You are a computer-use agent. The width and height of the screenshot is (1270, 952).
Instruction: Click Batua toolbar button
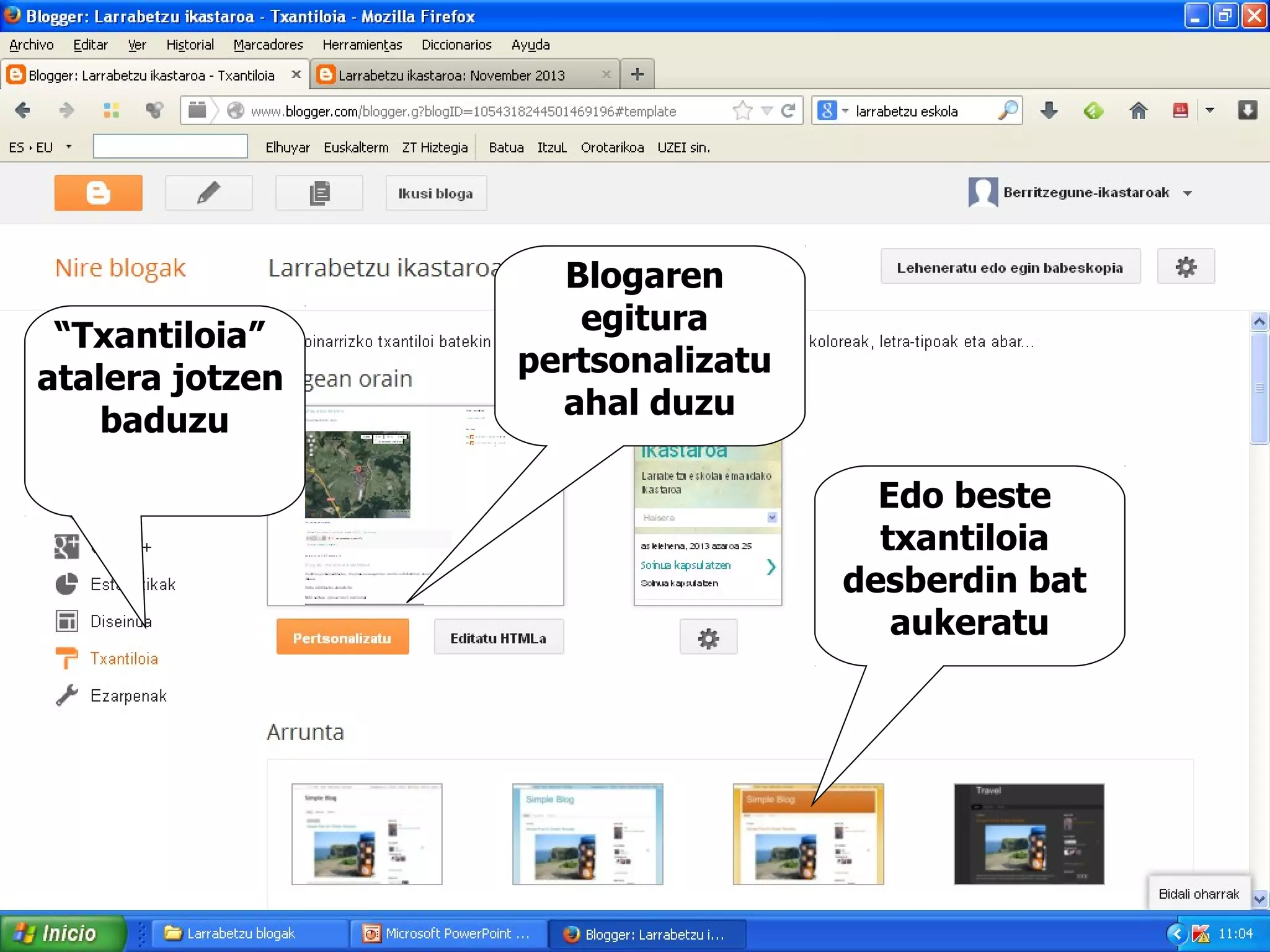(506, 148)
